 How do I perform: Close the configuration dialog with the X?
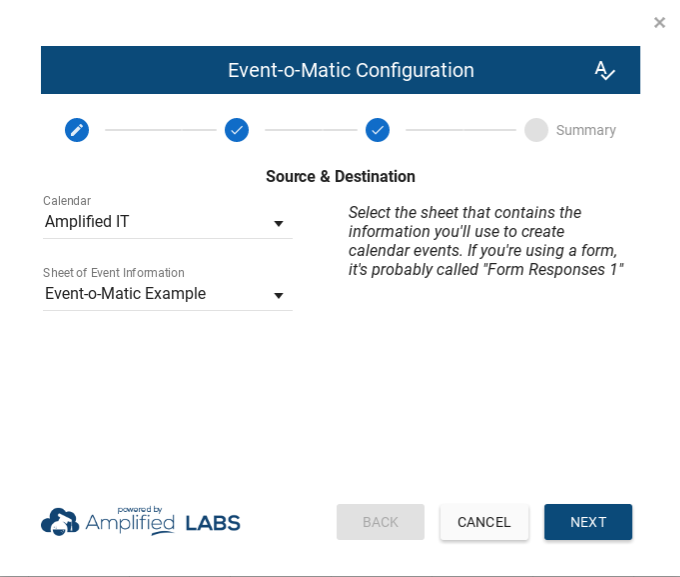(x=659, y=22)
